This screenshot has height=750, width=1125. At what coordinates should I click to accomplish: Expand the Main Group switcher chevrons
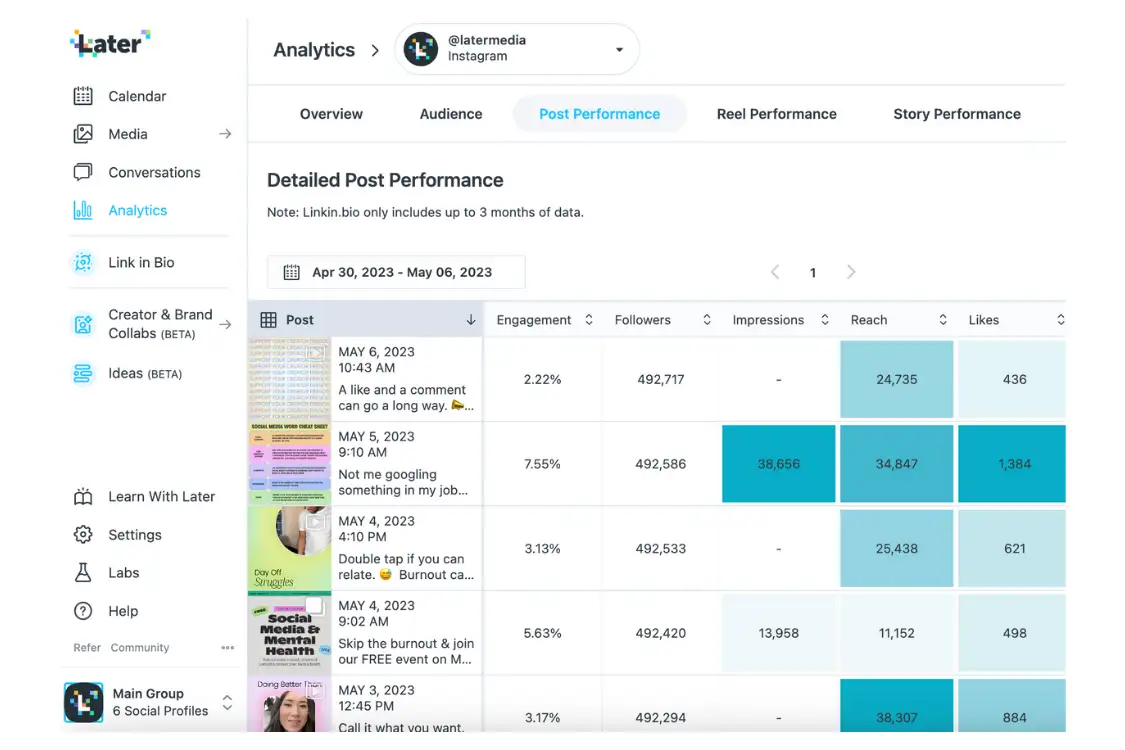coord(227,702)
